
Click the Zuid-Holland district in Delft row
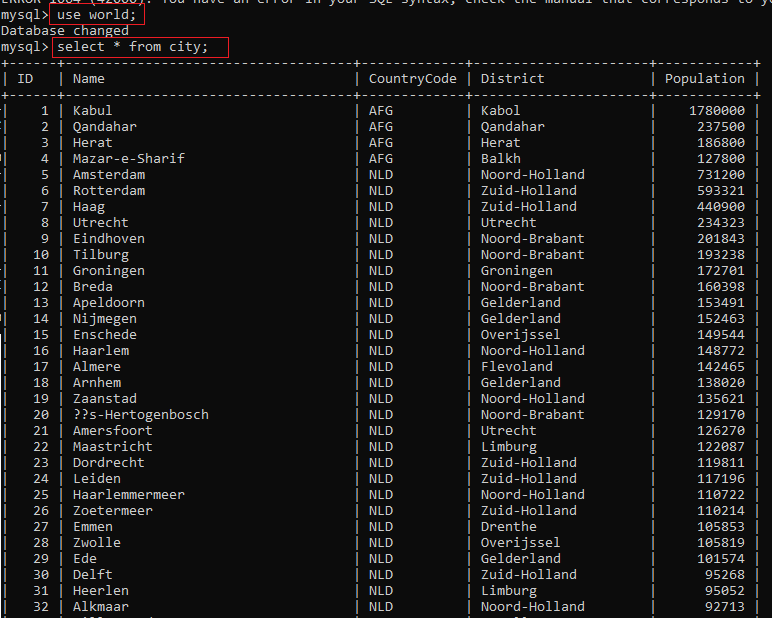point(529,575)
